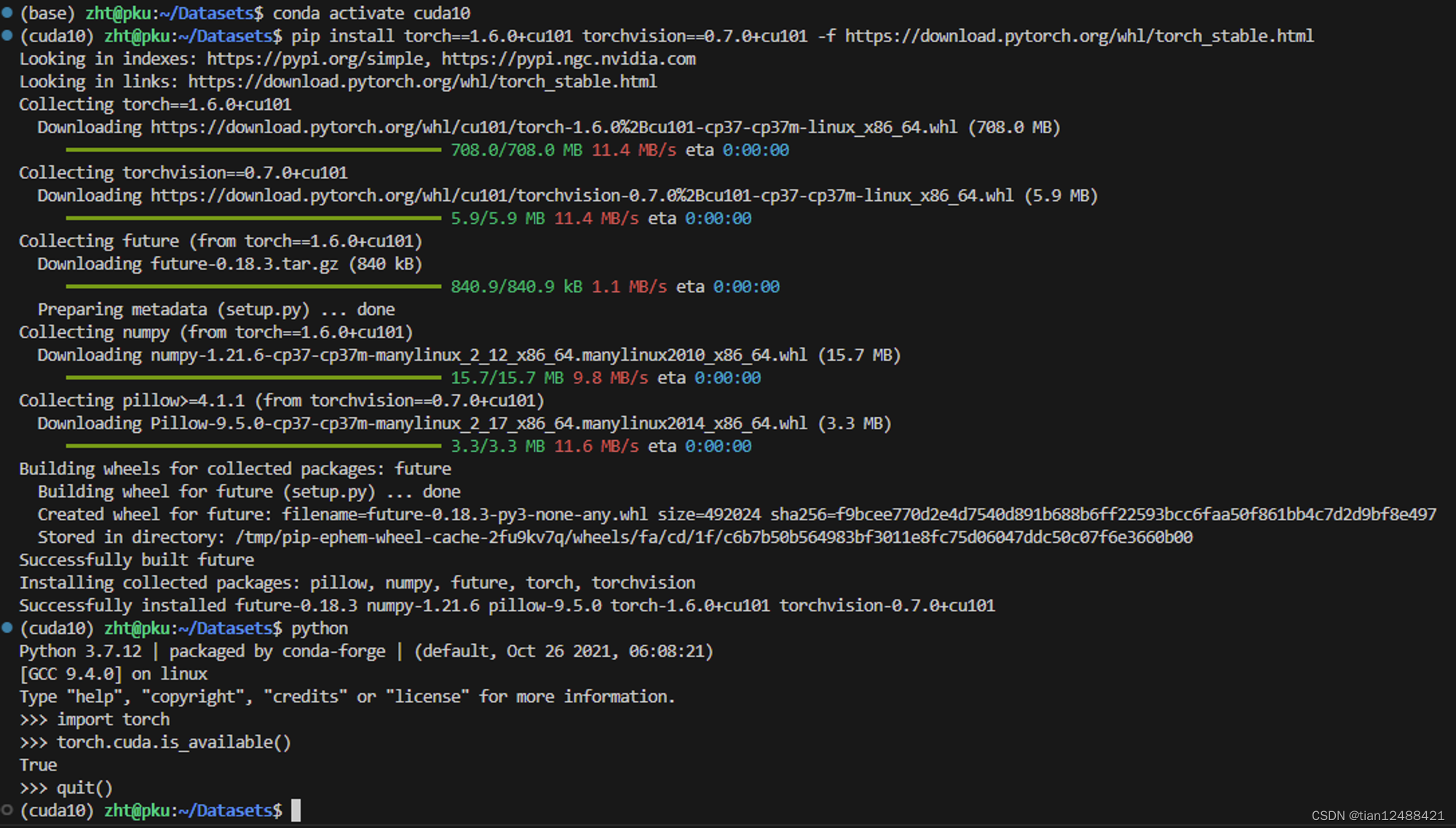Click the hollow circle beside final prompt

coord(7,810)
